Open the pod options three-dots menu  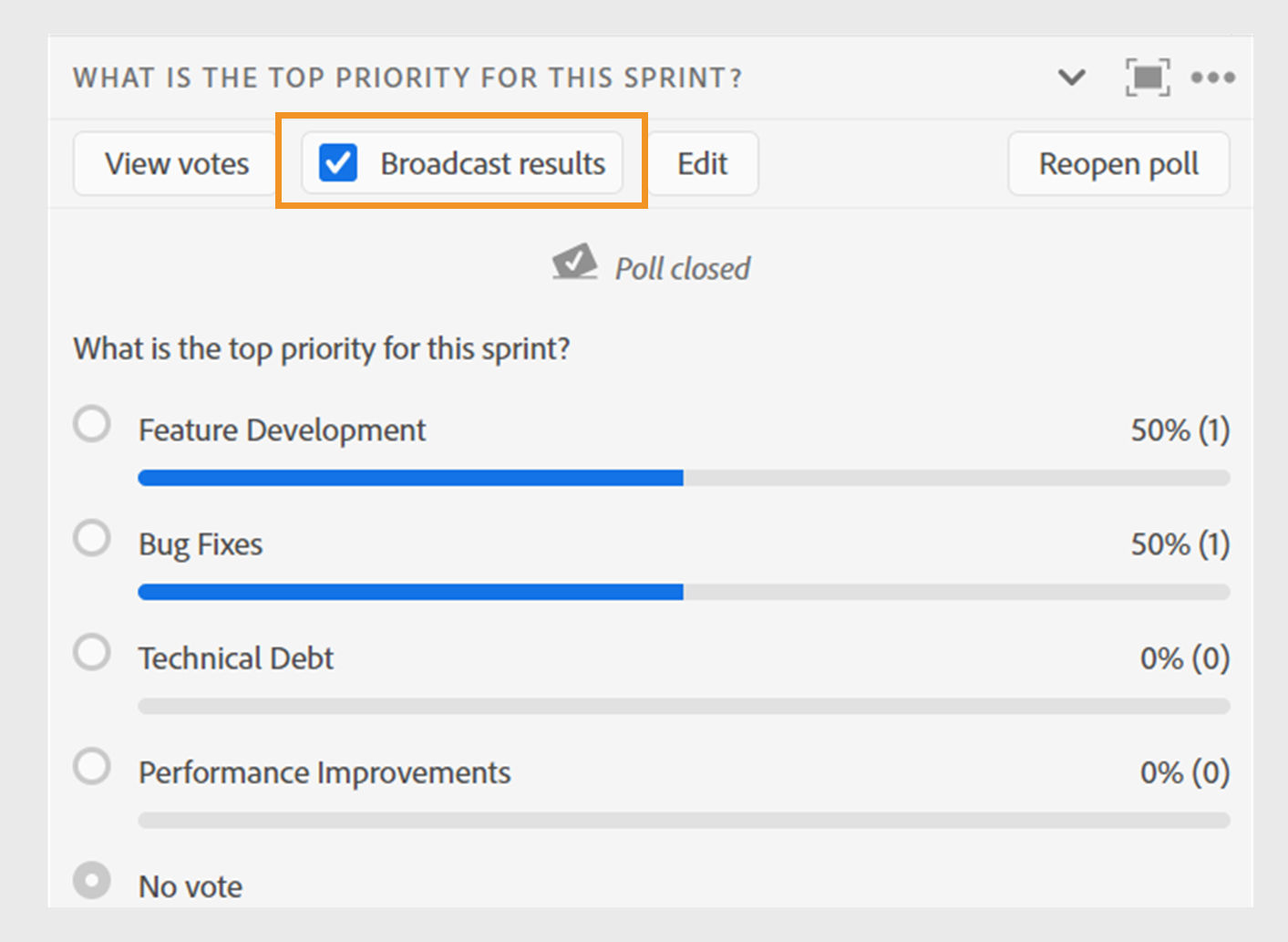pos(1213,78)
